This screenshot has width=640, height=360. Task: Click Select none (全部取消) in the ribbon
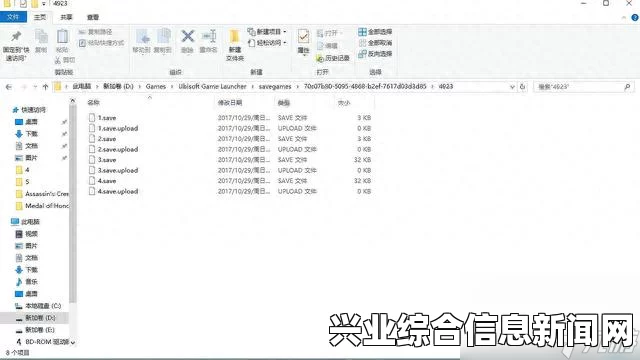tap(375, 43)
